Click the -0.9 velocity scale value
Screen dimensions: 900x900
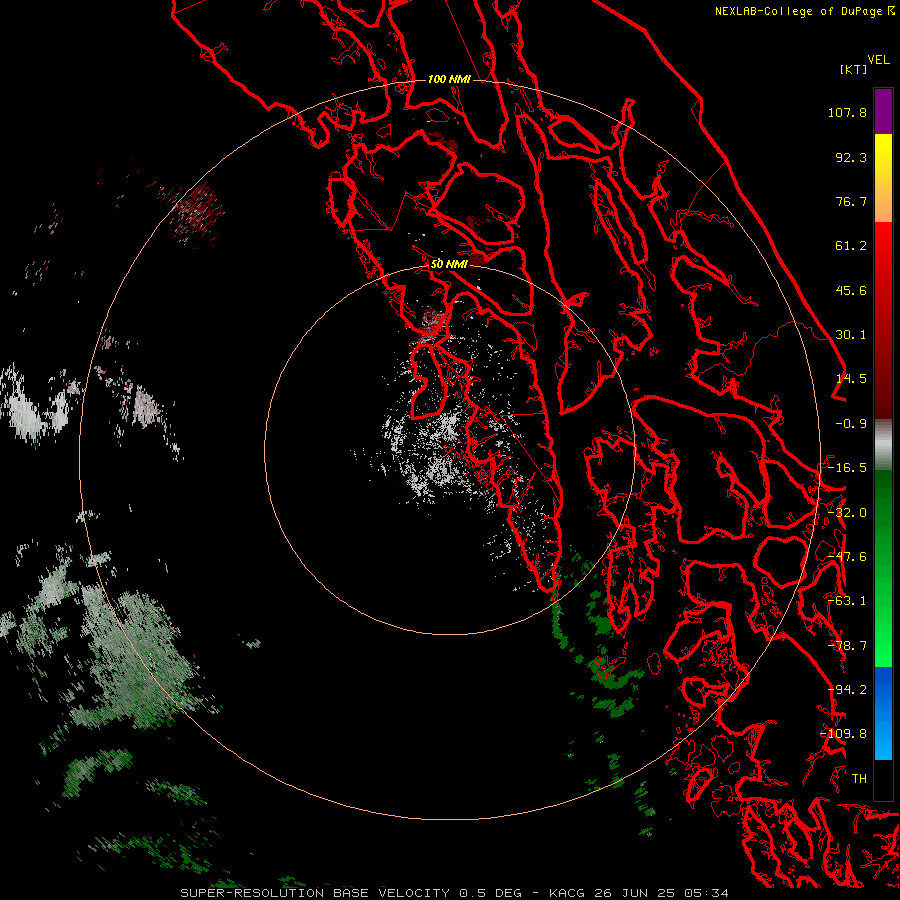[851, 424]
